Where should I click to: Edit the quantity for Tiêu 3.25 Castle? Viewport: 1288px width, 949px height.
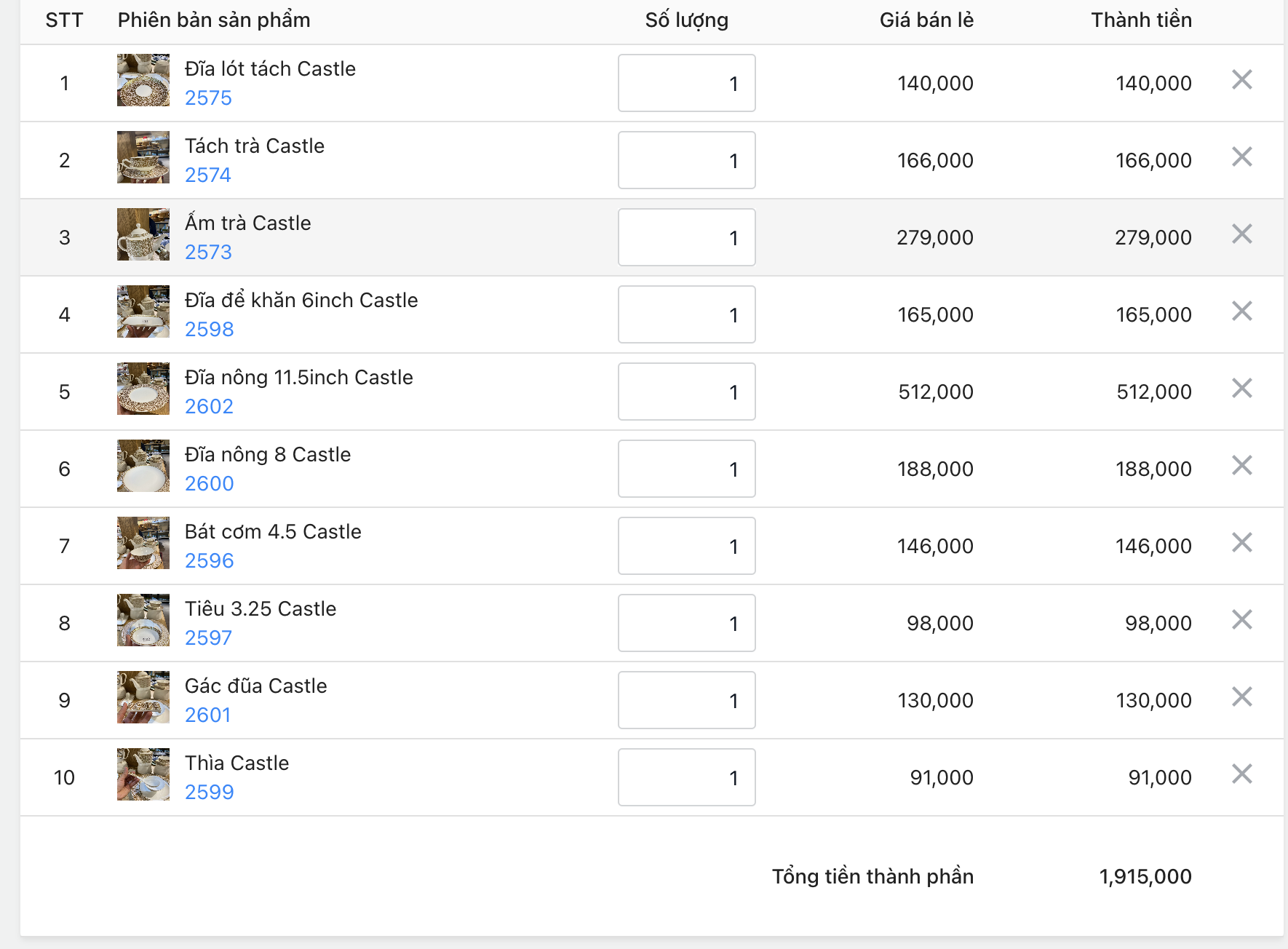tap(686, 623)
